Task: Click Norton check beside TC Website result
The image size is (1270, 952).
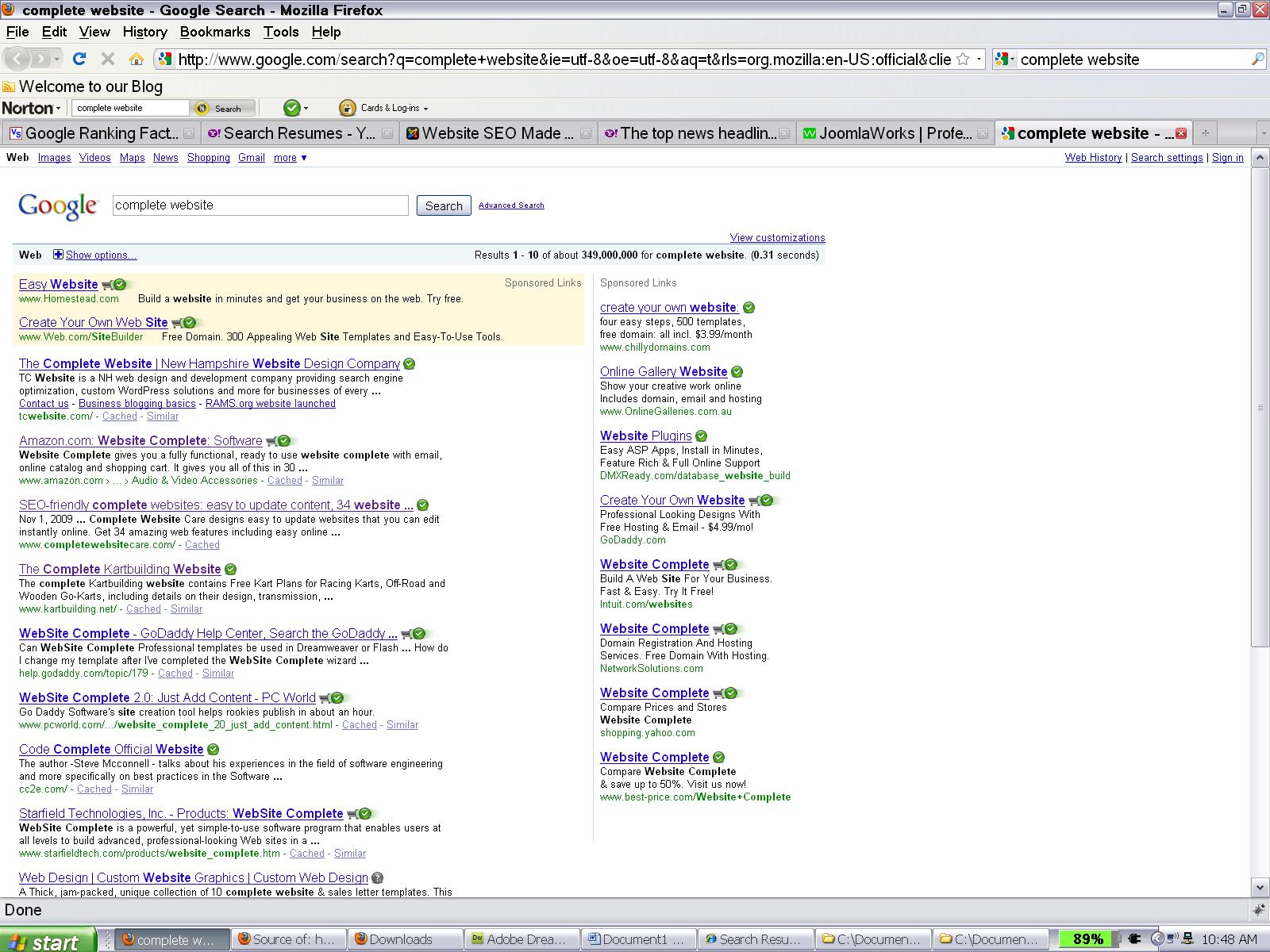Action: click(409, 363)
